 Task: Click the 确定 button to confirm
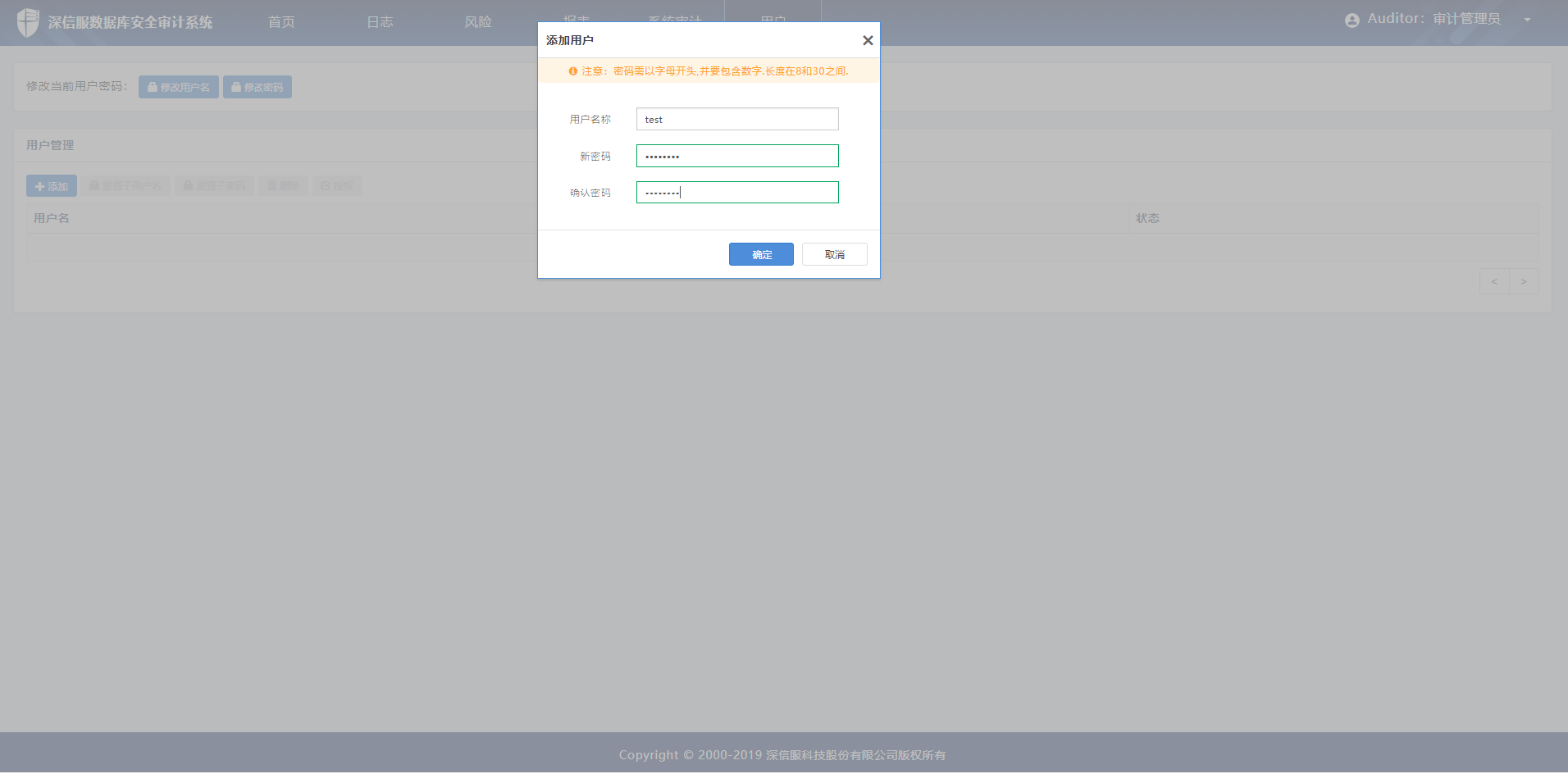[761, 254]
